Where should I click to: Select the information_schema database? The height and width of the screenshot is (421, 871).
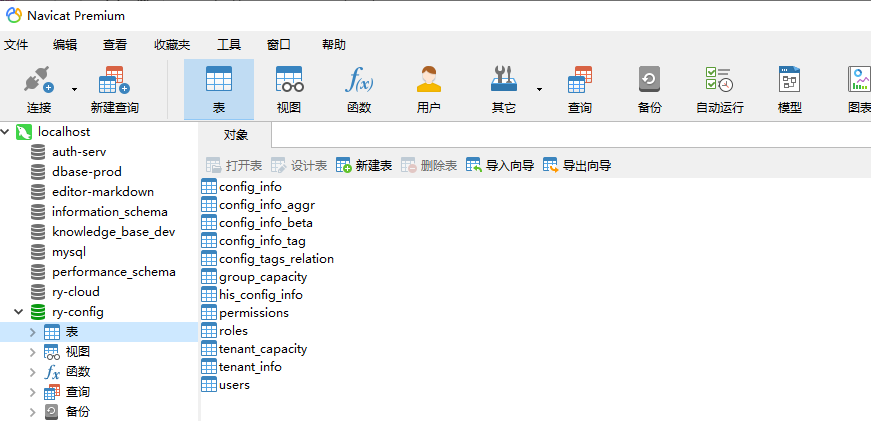tap(109, 212)
